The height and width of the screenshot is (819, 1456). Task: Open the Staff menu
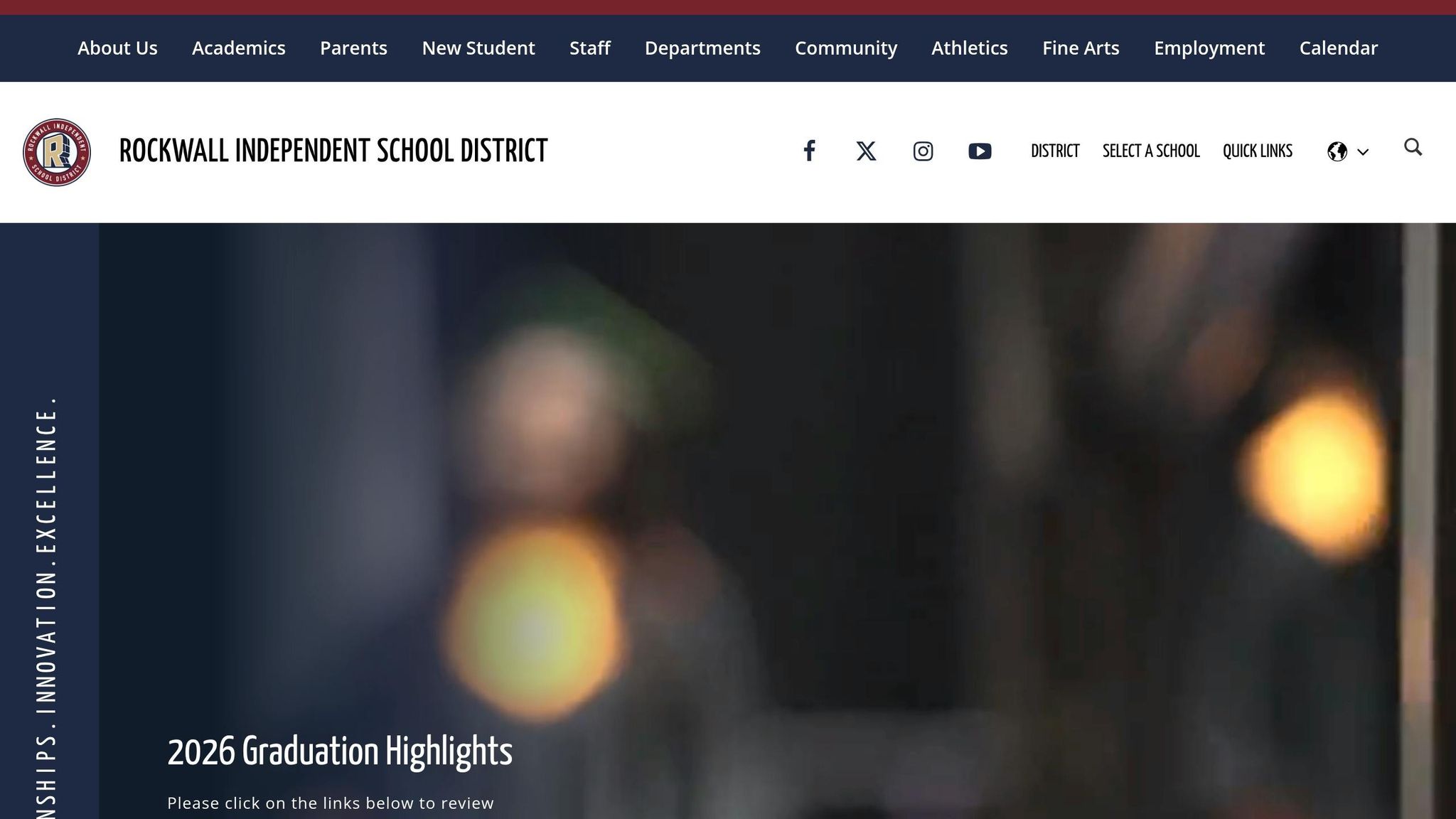[x=590, y=48]
